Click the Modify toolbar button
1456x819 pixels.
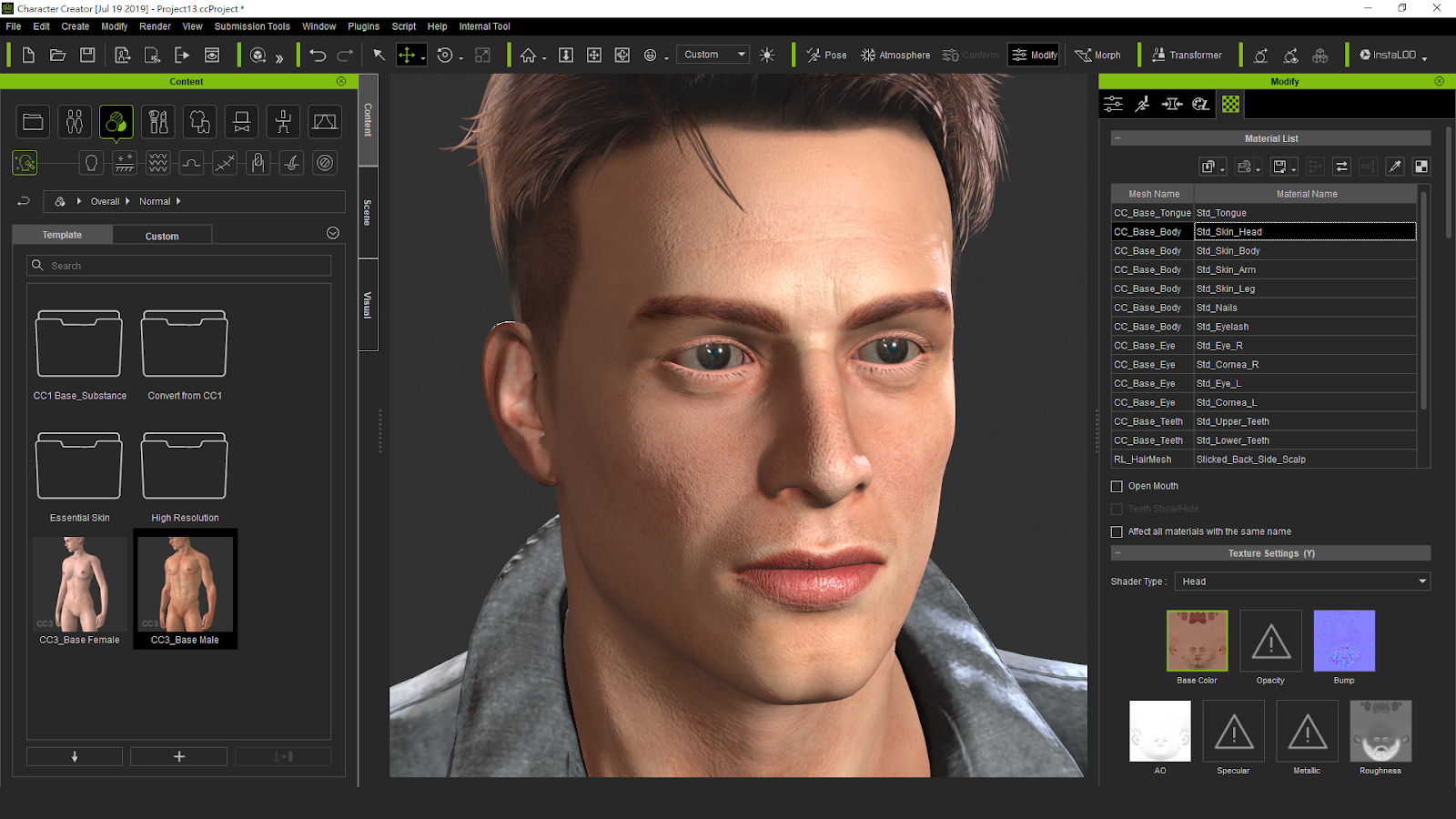pyautogui.click(x=1034, y=55)
